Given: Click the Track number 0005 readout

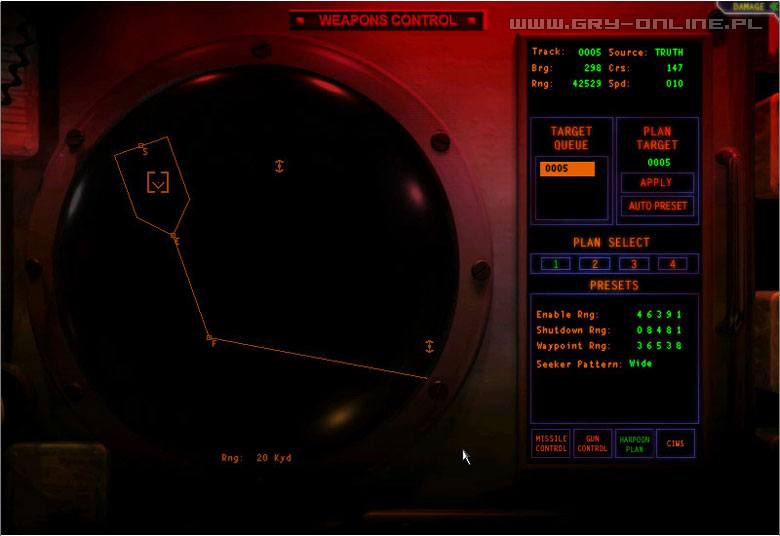Looking at the screenshot, I should tap(589, 52).
